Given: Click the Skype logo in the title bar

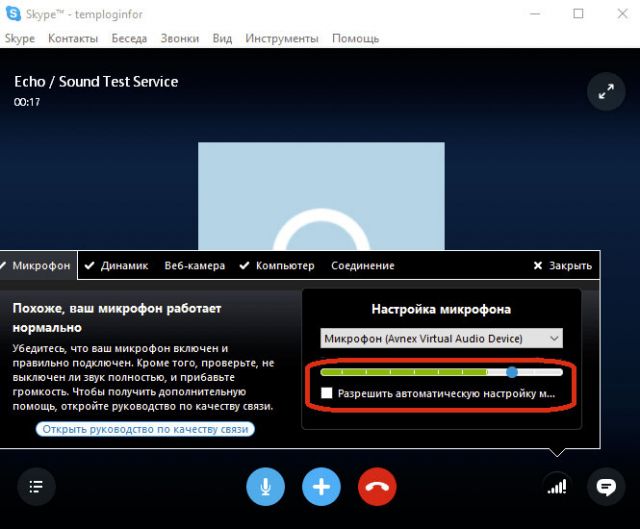Looking at the screenshot, I should [12, 14].
